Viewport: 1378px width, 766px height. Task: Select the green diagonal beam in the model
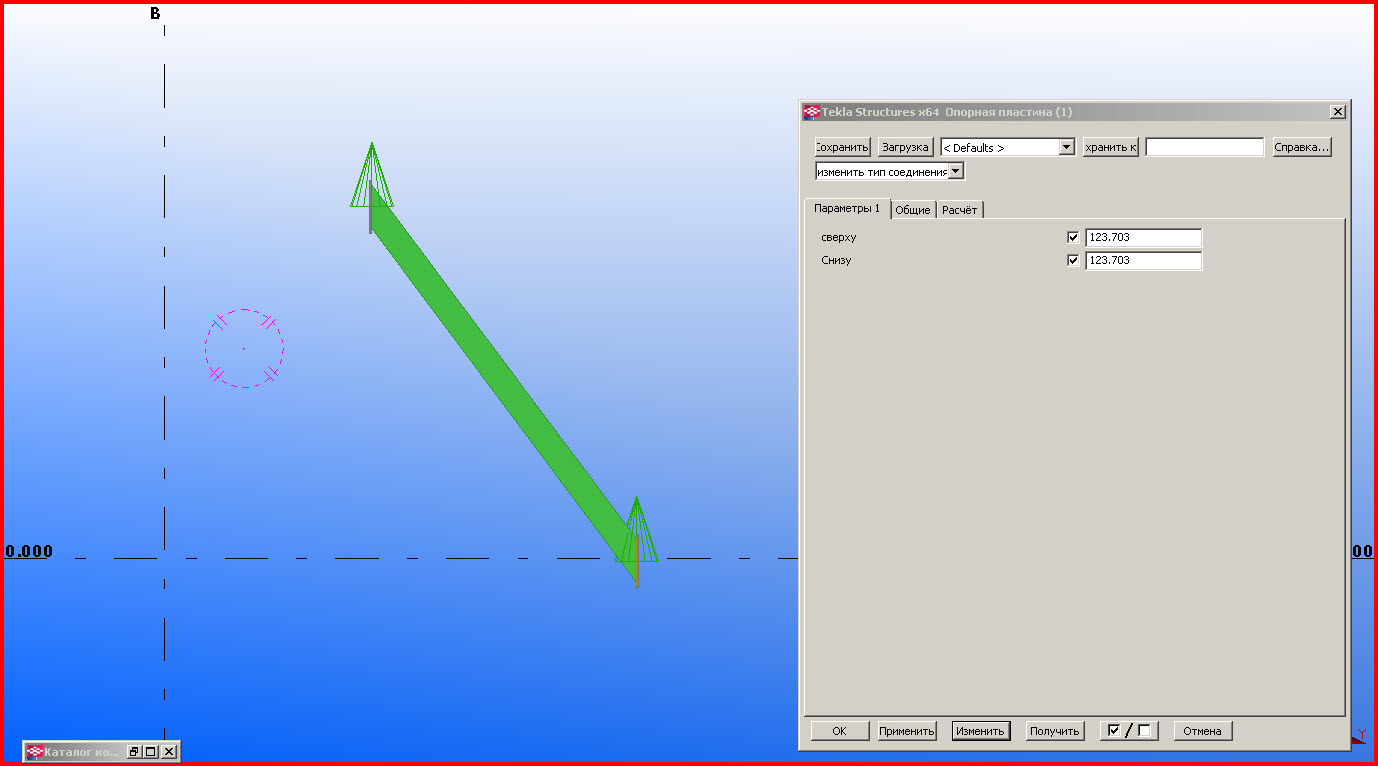pos(503,383)
